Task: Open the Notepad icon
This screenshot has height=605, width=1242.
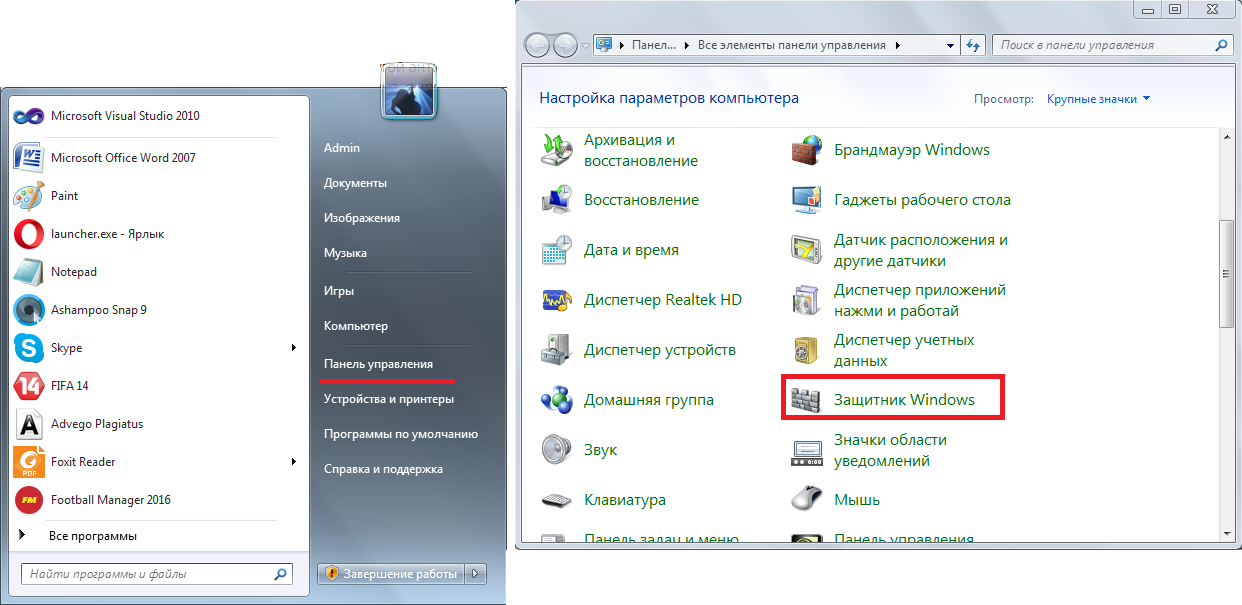Action: click(27, 272)
